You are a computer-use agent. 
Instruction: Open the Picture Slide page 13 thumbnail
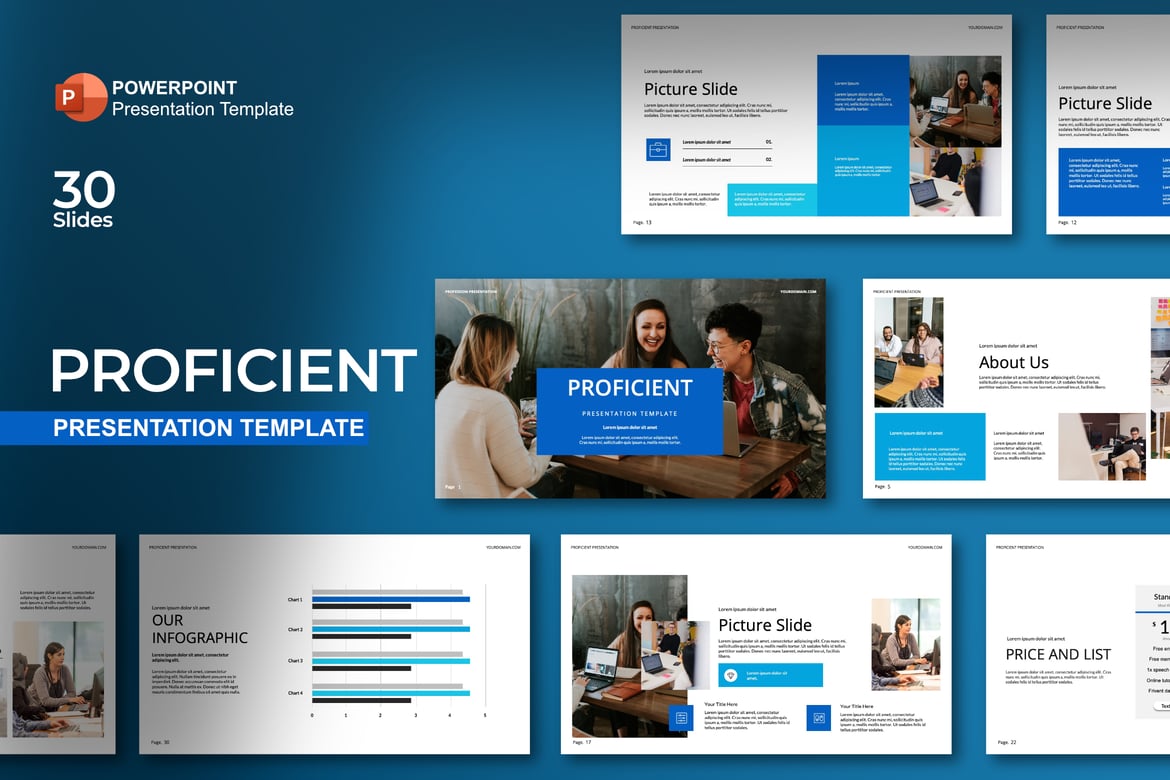pos(816,125)
